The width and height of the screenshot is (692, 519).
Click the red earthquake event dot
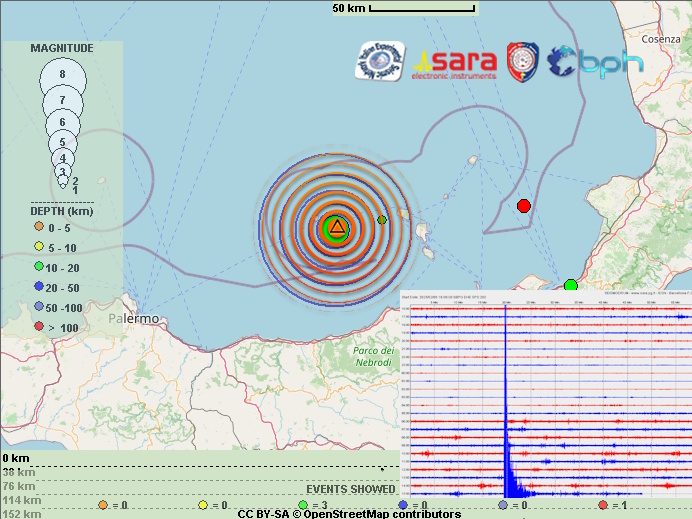pos(523,206)
